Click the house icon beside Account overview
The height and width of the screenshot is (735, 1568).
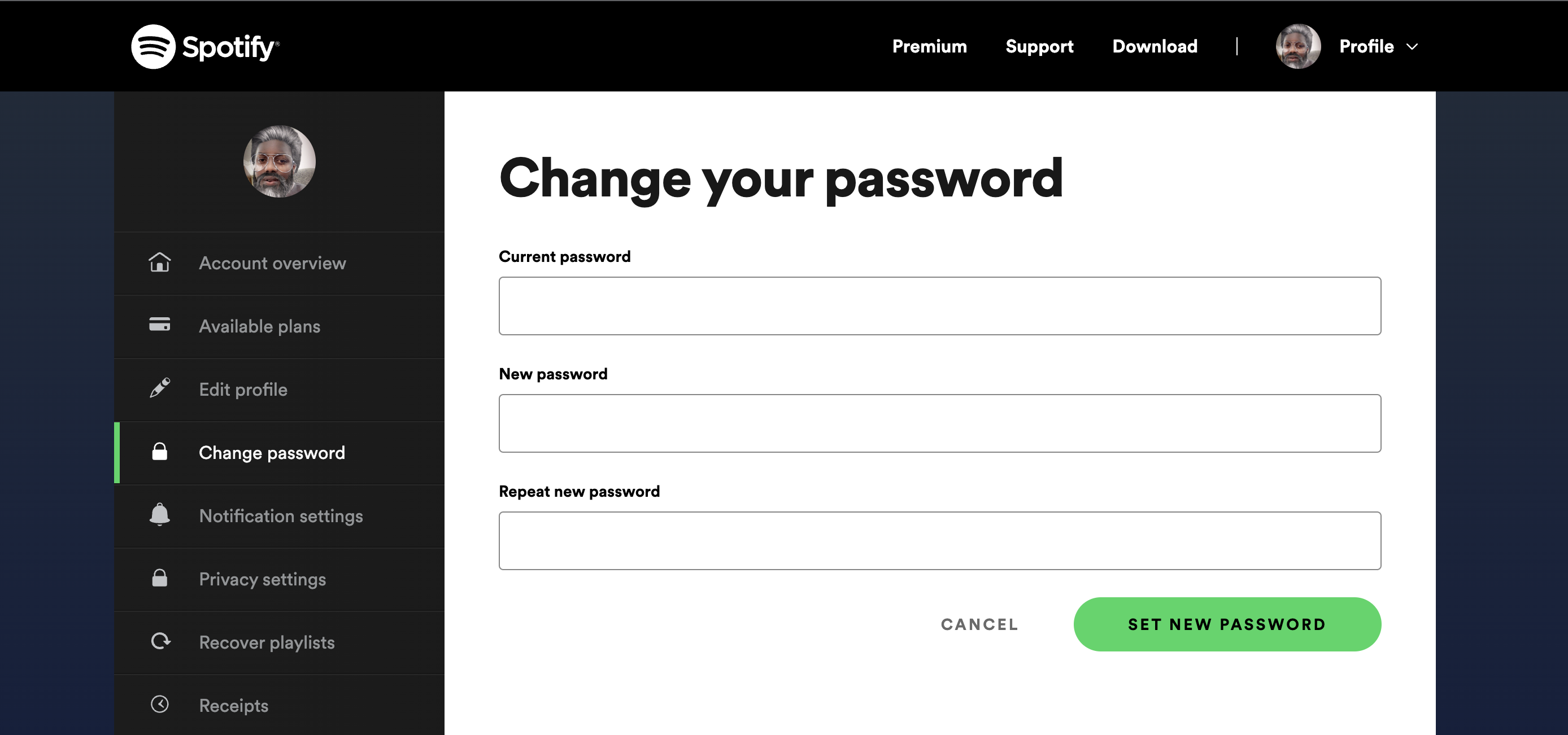[159, 263]
